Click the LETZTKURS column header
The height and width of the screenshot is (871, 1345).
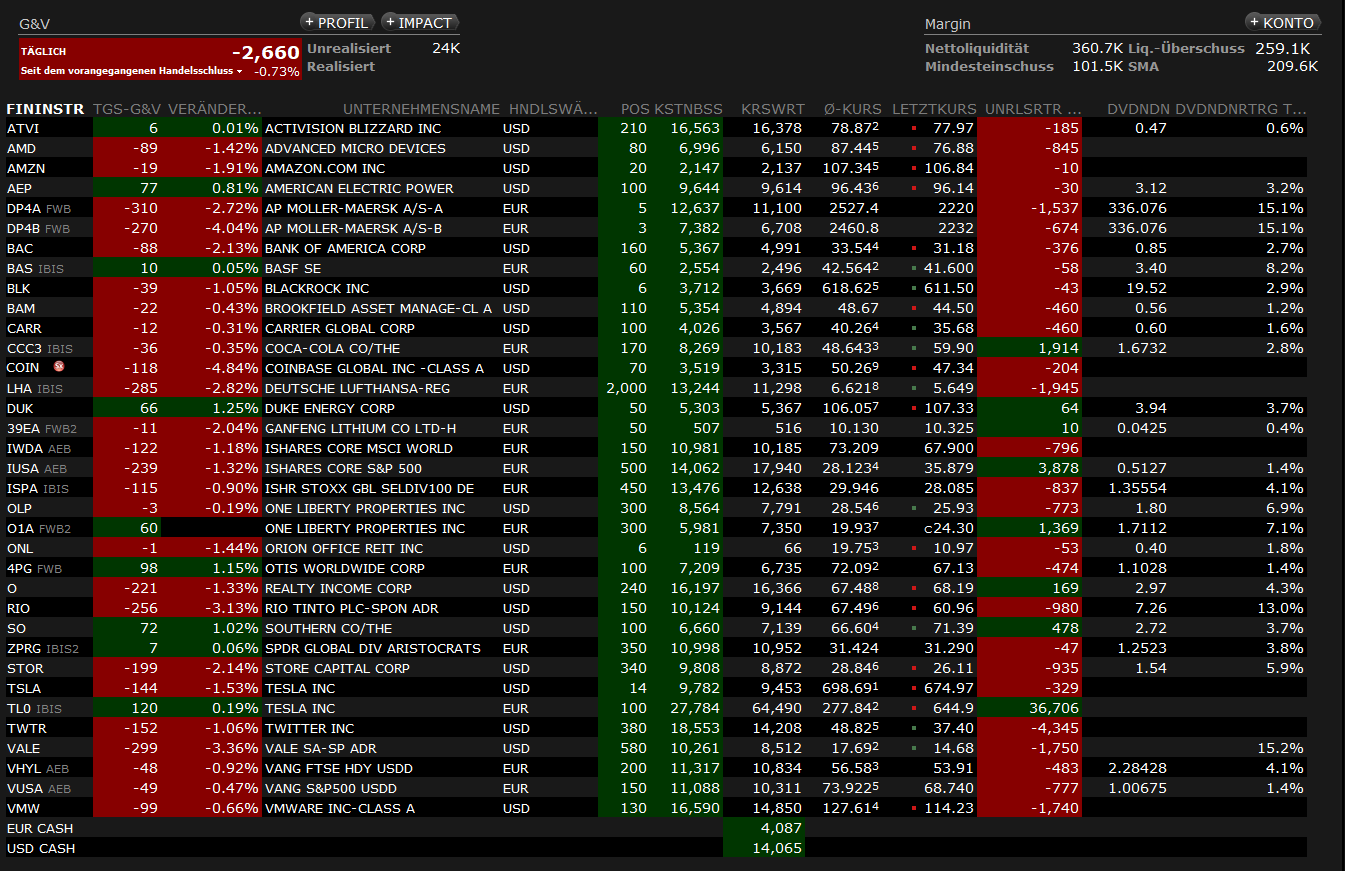click(x=933, y=109)
